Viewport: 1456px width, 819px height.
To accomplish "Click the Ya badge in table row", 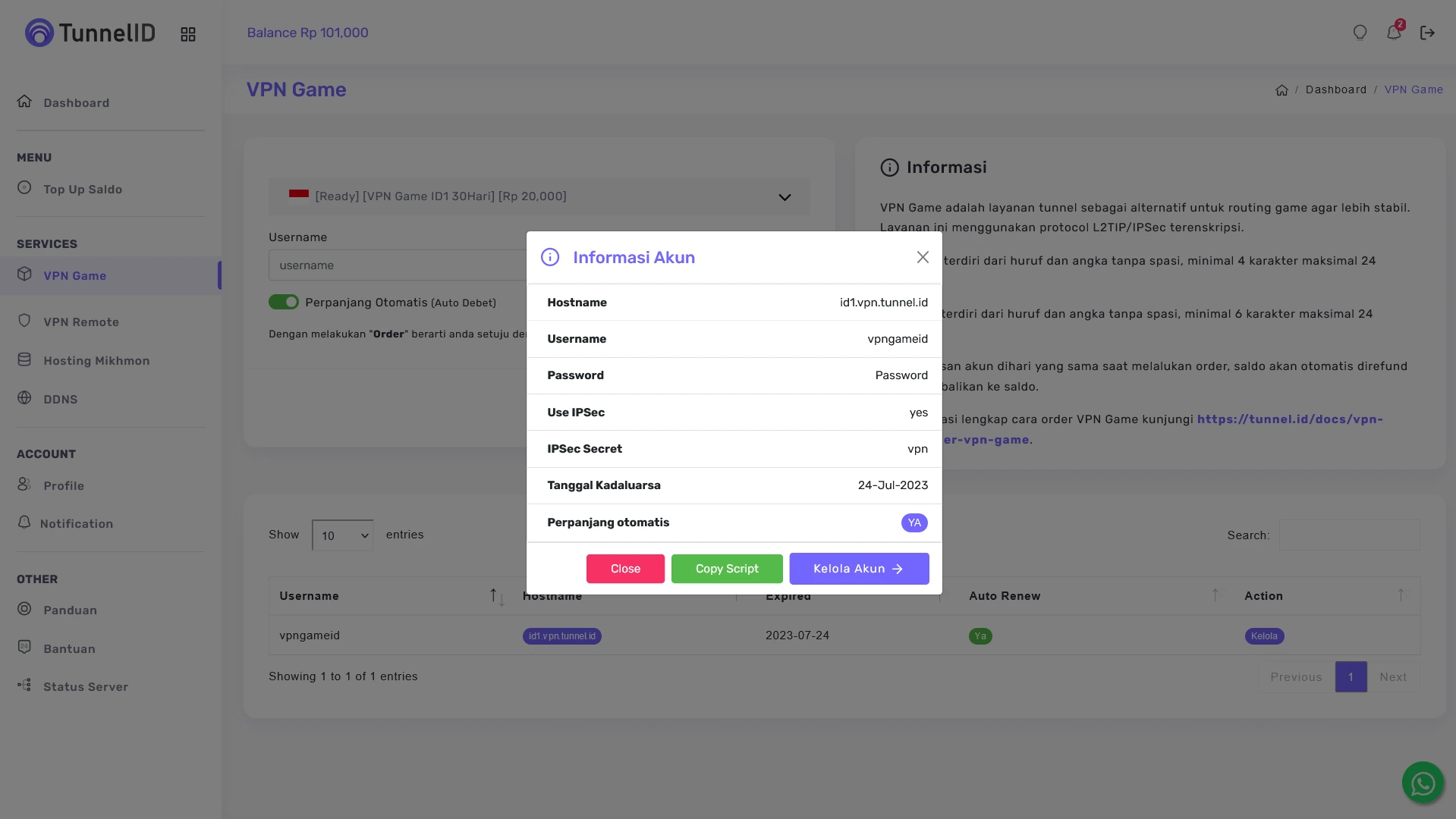I will [980, 636].
